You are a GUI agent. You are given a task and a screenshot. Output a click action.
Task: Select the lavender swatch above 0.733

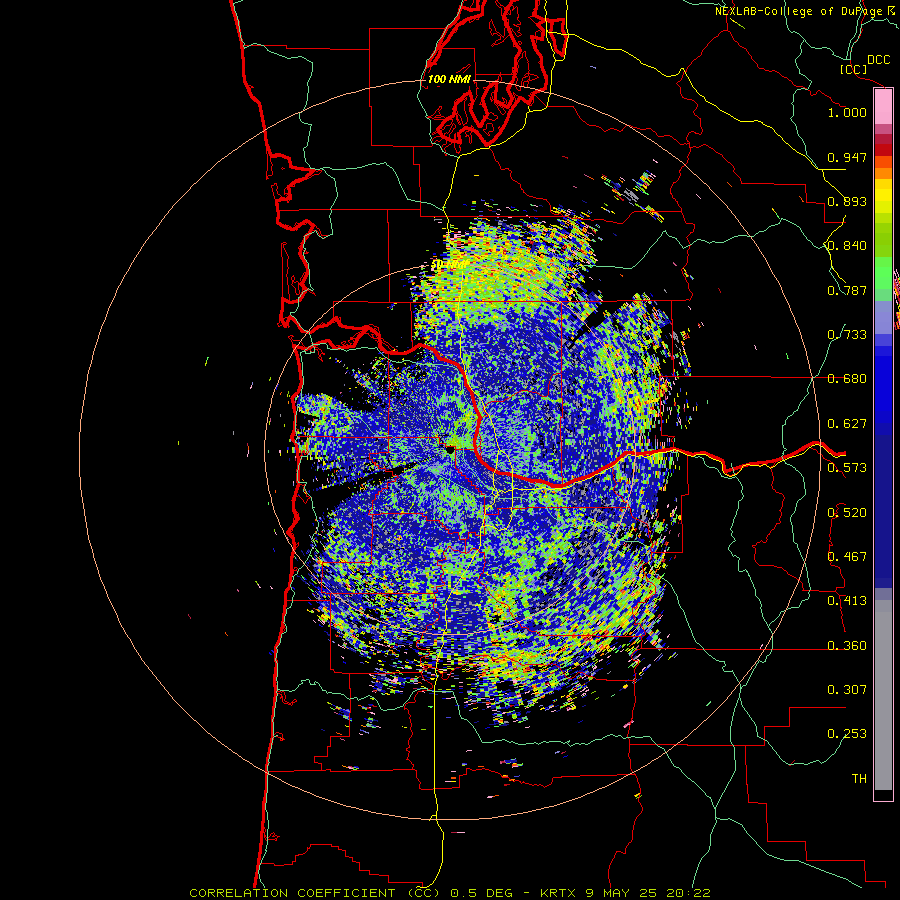[883, 317]
